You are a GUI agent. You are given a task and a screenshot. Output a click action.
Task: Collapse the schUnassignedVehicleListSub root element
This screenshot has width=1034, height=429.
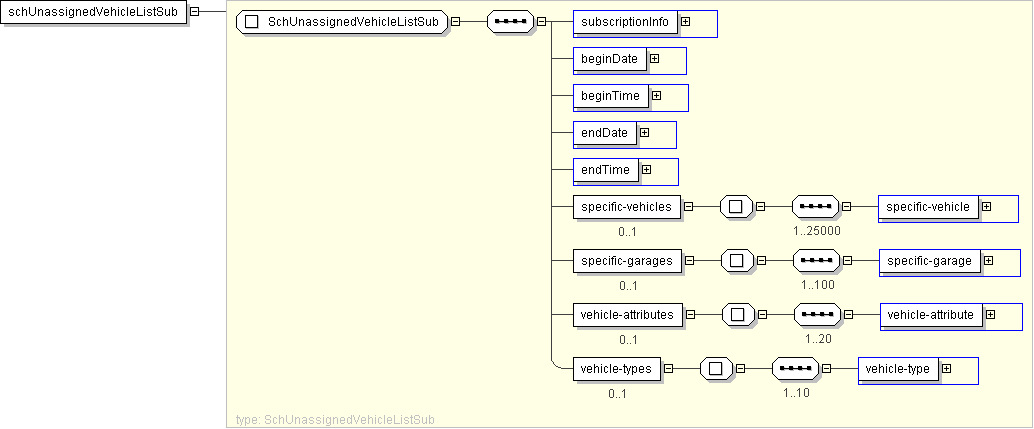[x=194, y=12]
